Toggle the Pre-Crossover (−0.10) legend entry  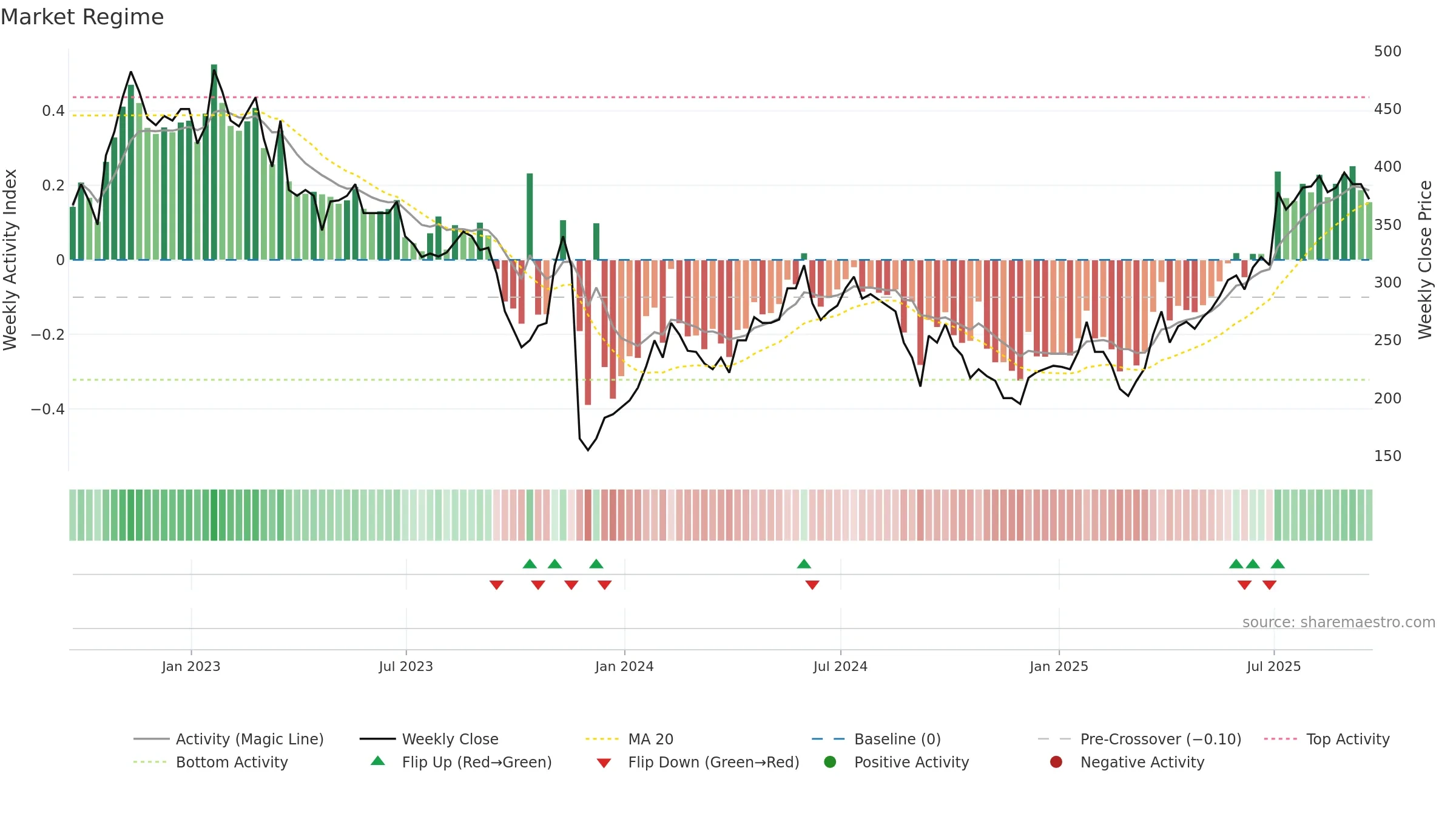(1139, 739)
